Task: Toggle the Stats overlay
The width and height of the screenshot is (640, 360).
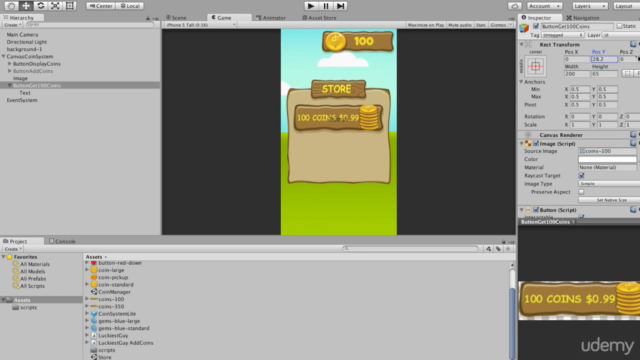Action: click(x=481, y=25)
